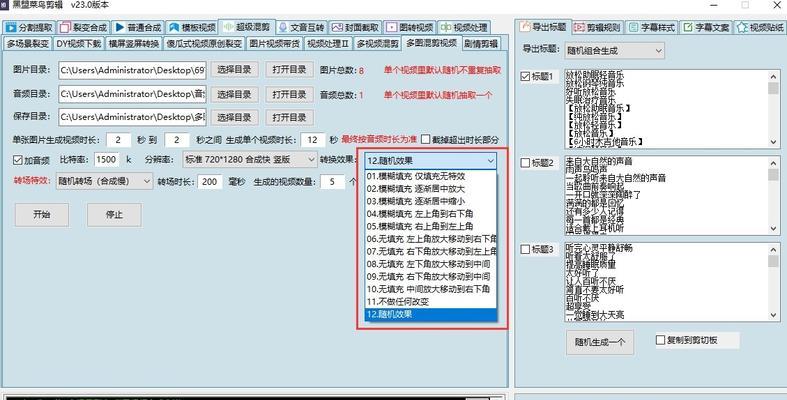Viewport: 787px width, 400px height.
Task: Click the 视频贴纸 star icon
Action: (742, 27)
